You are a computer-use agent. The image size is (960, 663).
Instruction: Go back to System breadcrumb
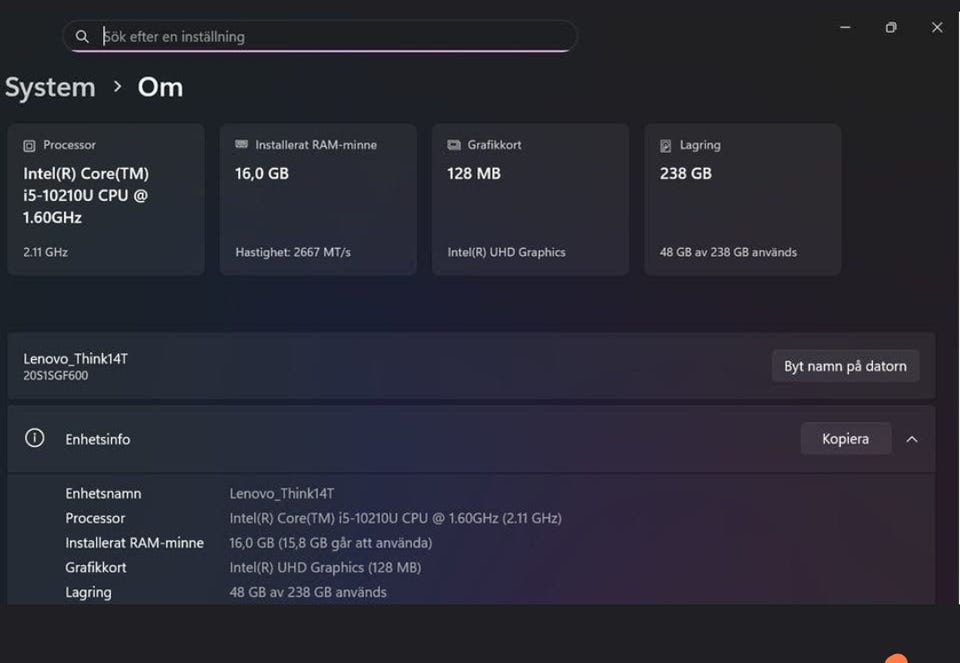(x=50, y=87)
